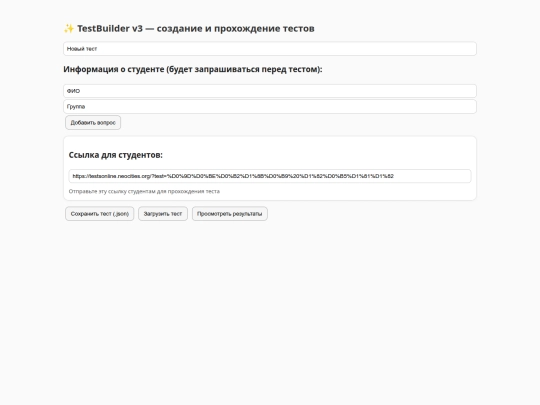Screen dimensions: 540x405
Task: Open the 'Загрузить тест' button
Action: point(163,214)
